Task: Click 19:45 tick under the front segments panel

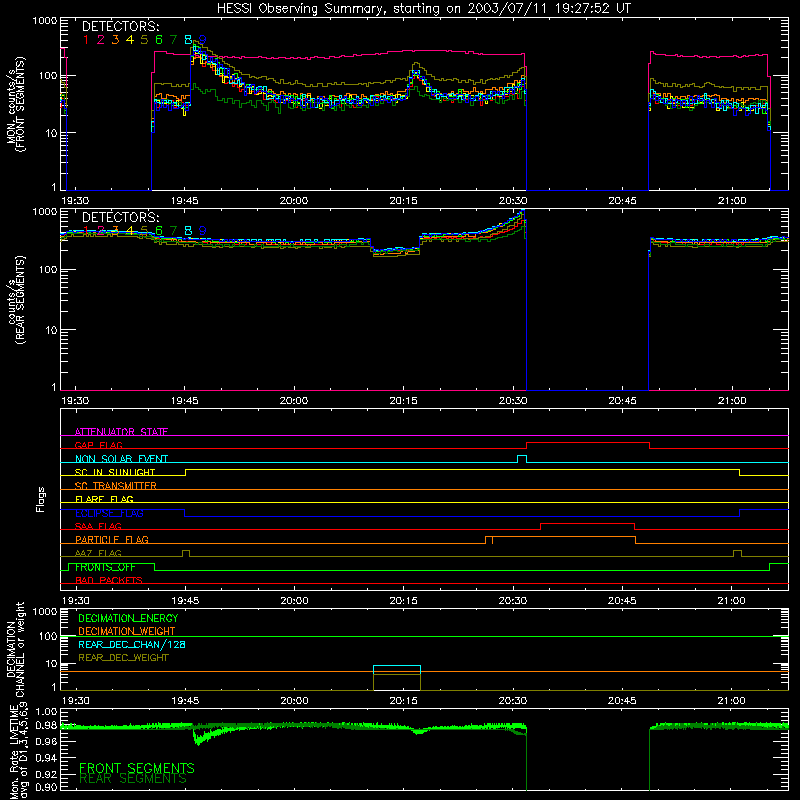Action: 184,201
